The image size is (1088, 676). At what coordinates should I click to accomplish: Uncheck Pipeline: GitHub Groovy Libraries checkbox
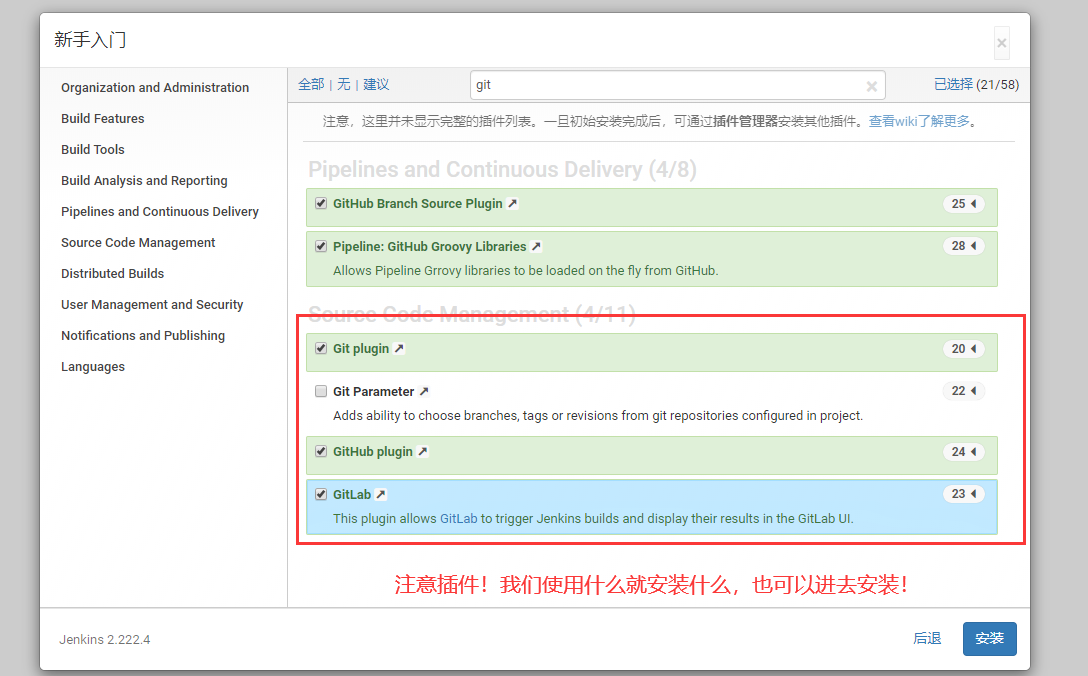[x=321, y=246]
